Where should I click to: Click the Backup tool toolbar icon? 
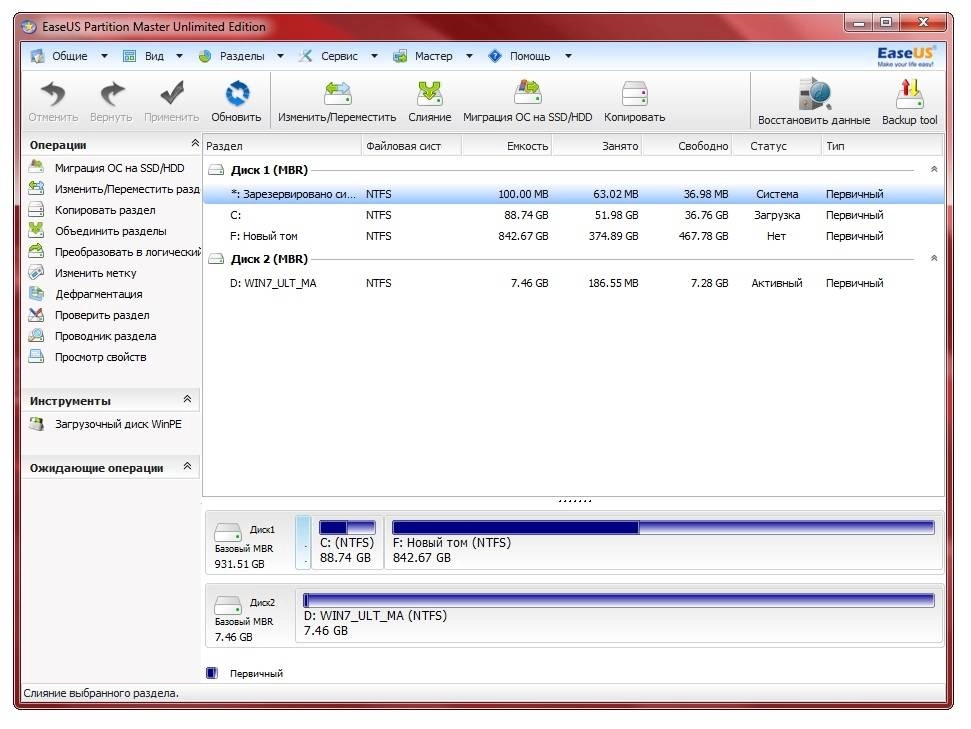tap(909, 94)
